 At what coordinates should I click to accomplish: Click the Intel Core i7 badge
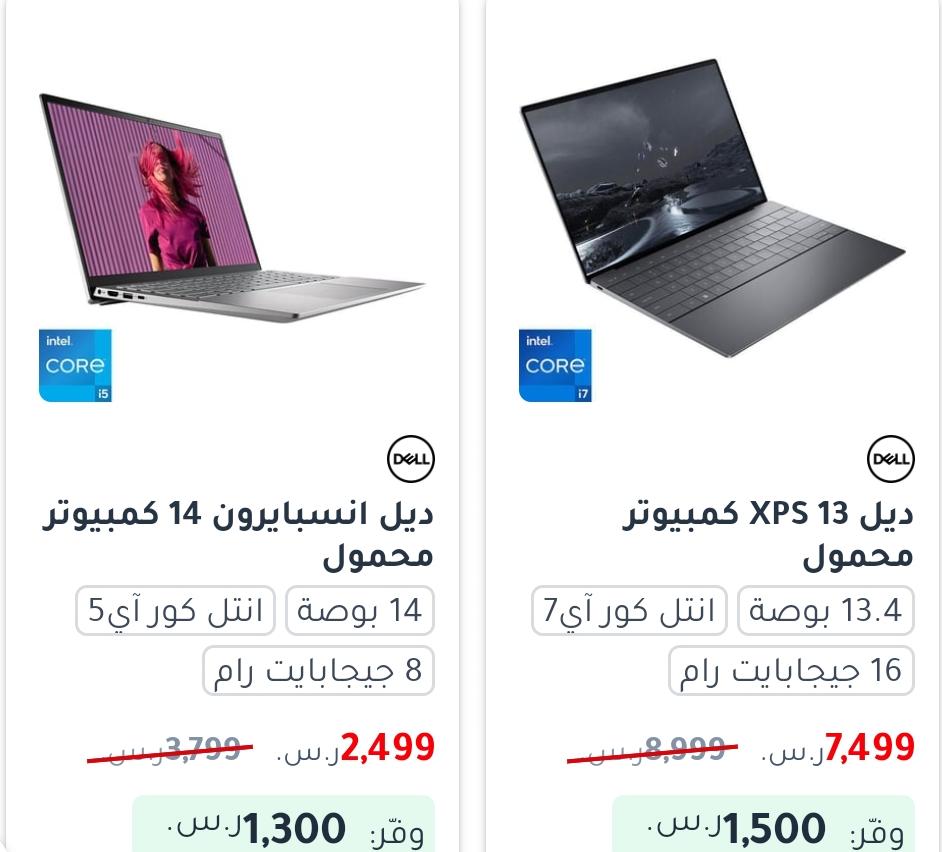(x=555, y=365)
